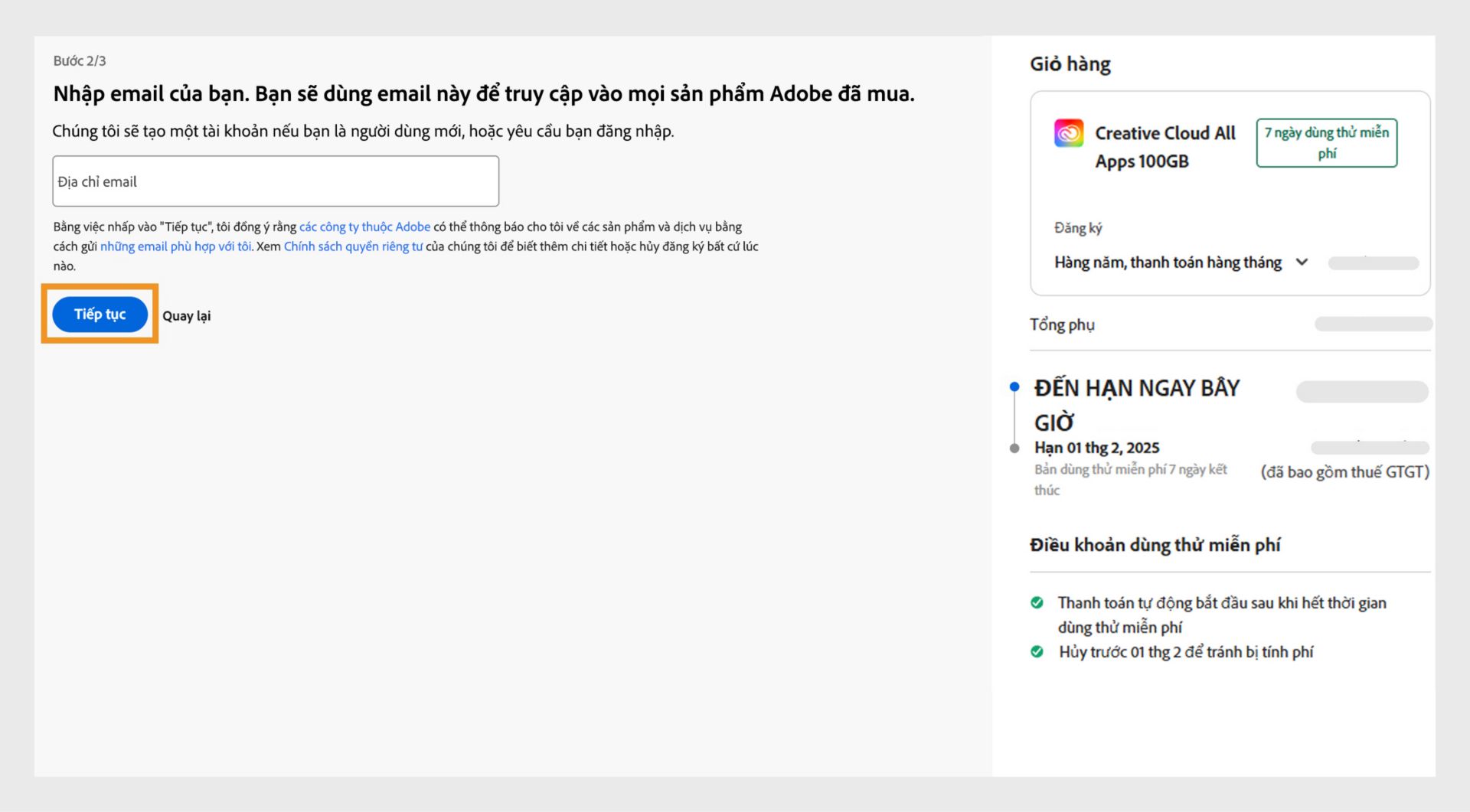Click the Hạn 01 thg 2, 2025 text
1470x812 pixels.
[1096, 448]
